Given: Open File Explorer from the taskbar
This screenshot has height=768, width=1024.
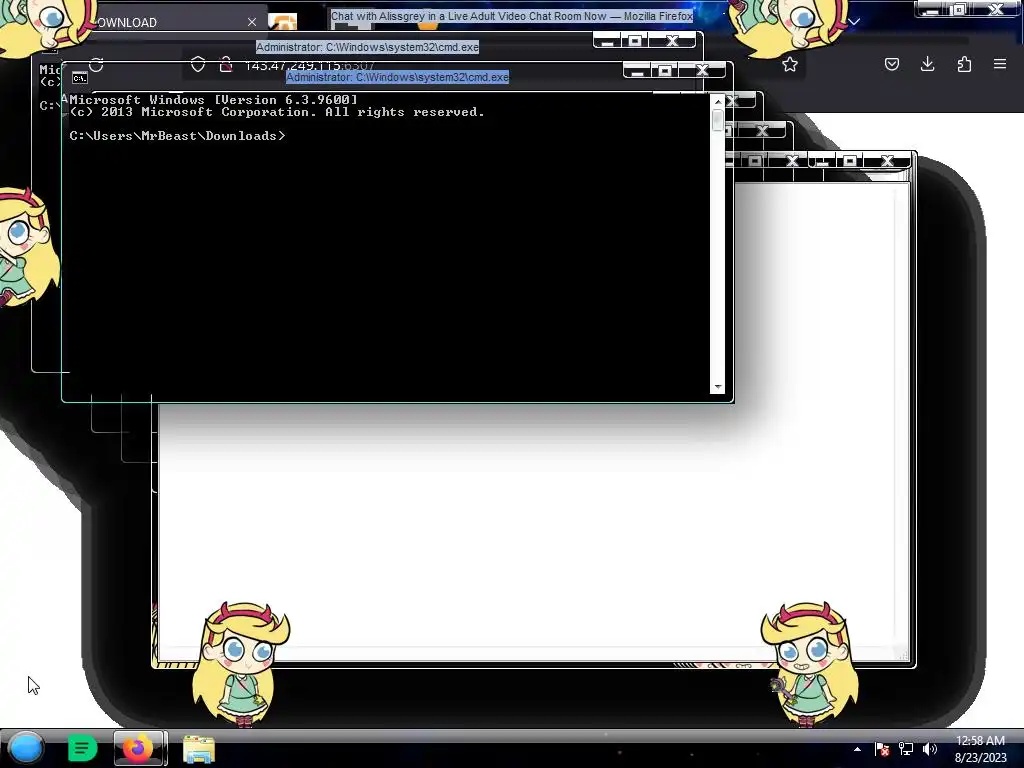Looking at the screenshot, I should click(199, 749).
